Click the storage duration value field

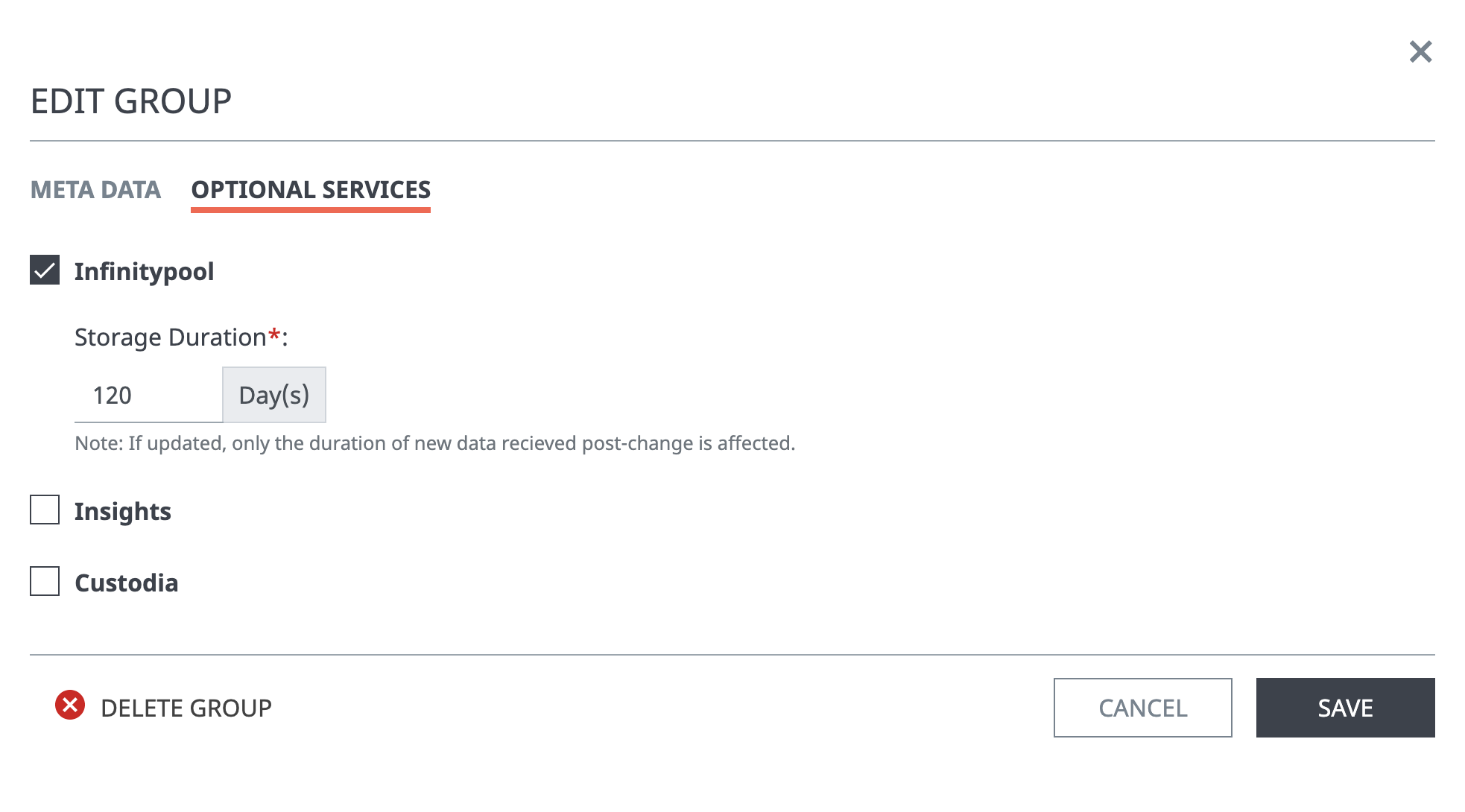click(147, 395)
